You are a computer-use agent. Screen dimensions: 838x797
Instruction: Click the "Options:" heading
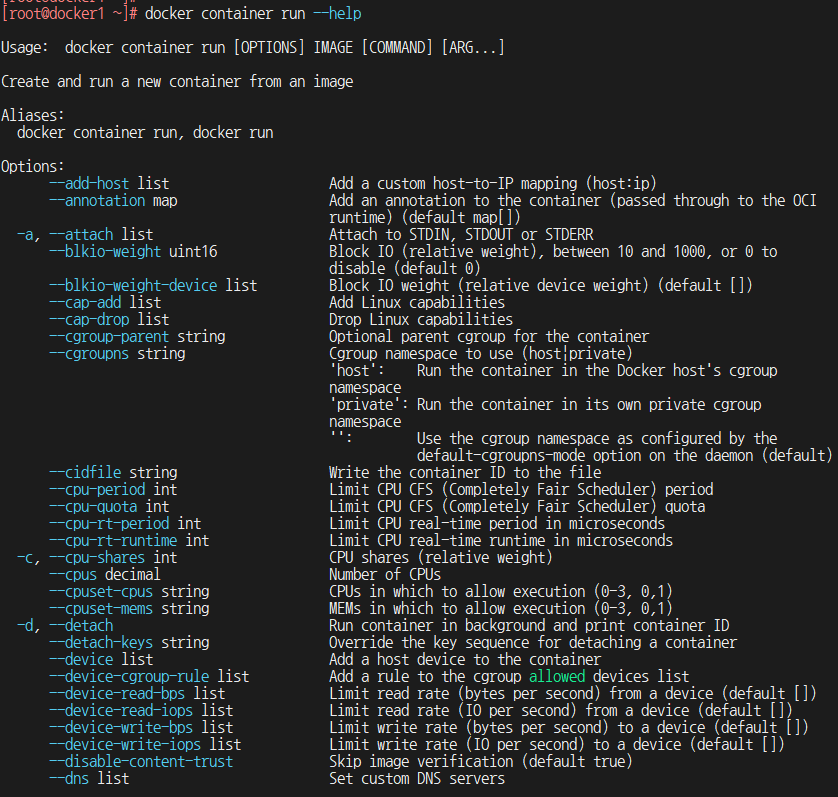coord(33,167)
